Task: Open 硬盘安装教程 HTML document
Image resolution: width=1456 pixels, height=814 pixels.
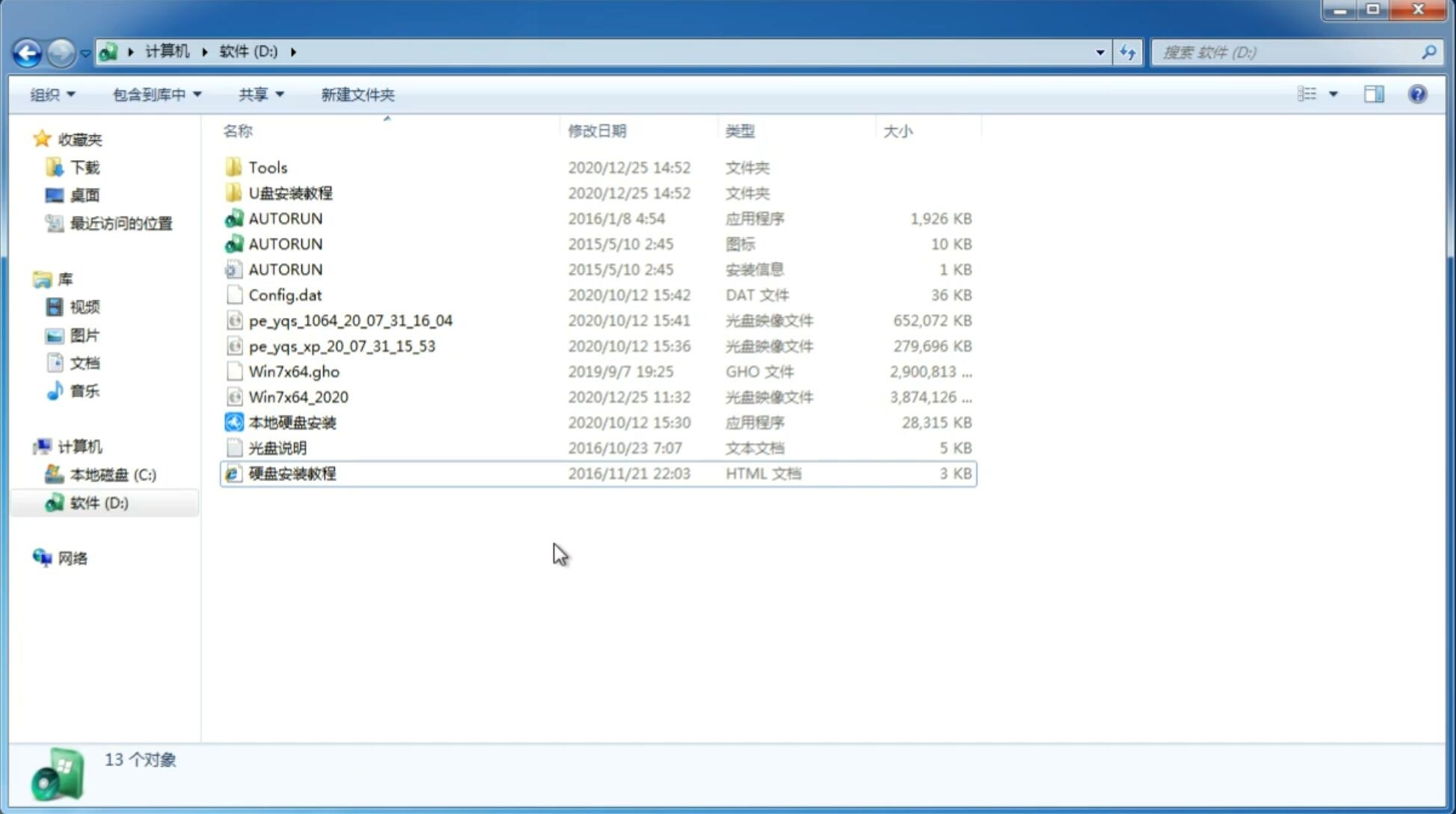Action: pyautogui.click(x=292, y=473)
